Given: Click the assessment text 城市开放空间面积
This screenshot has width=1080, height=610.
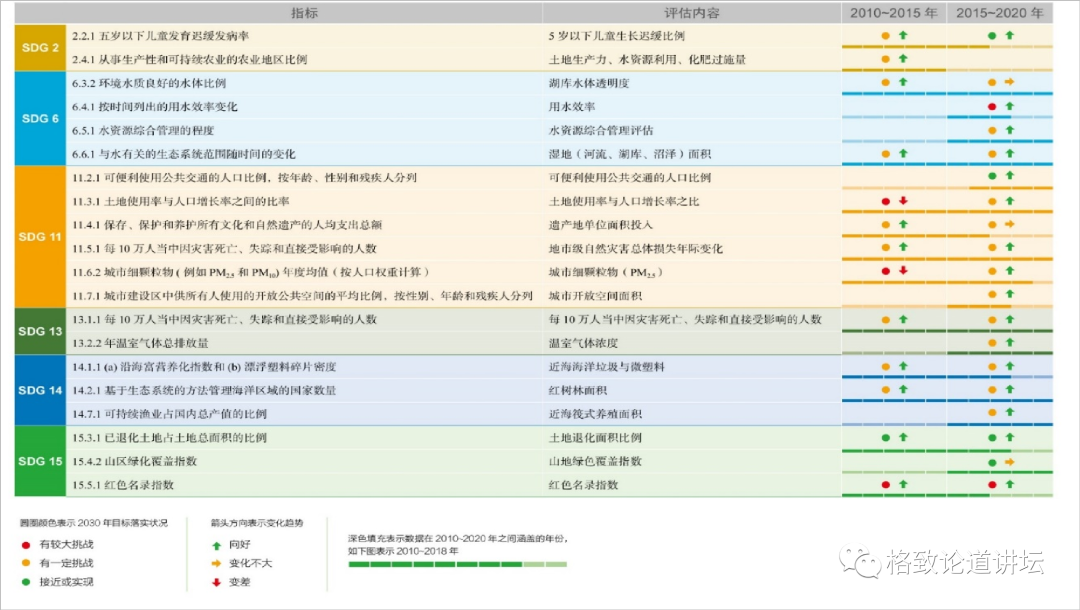Looking at the screenshot, I should click(x=595, y=296).
